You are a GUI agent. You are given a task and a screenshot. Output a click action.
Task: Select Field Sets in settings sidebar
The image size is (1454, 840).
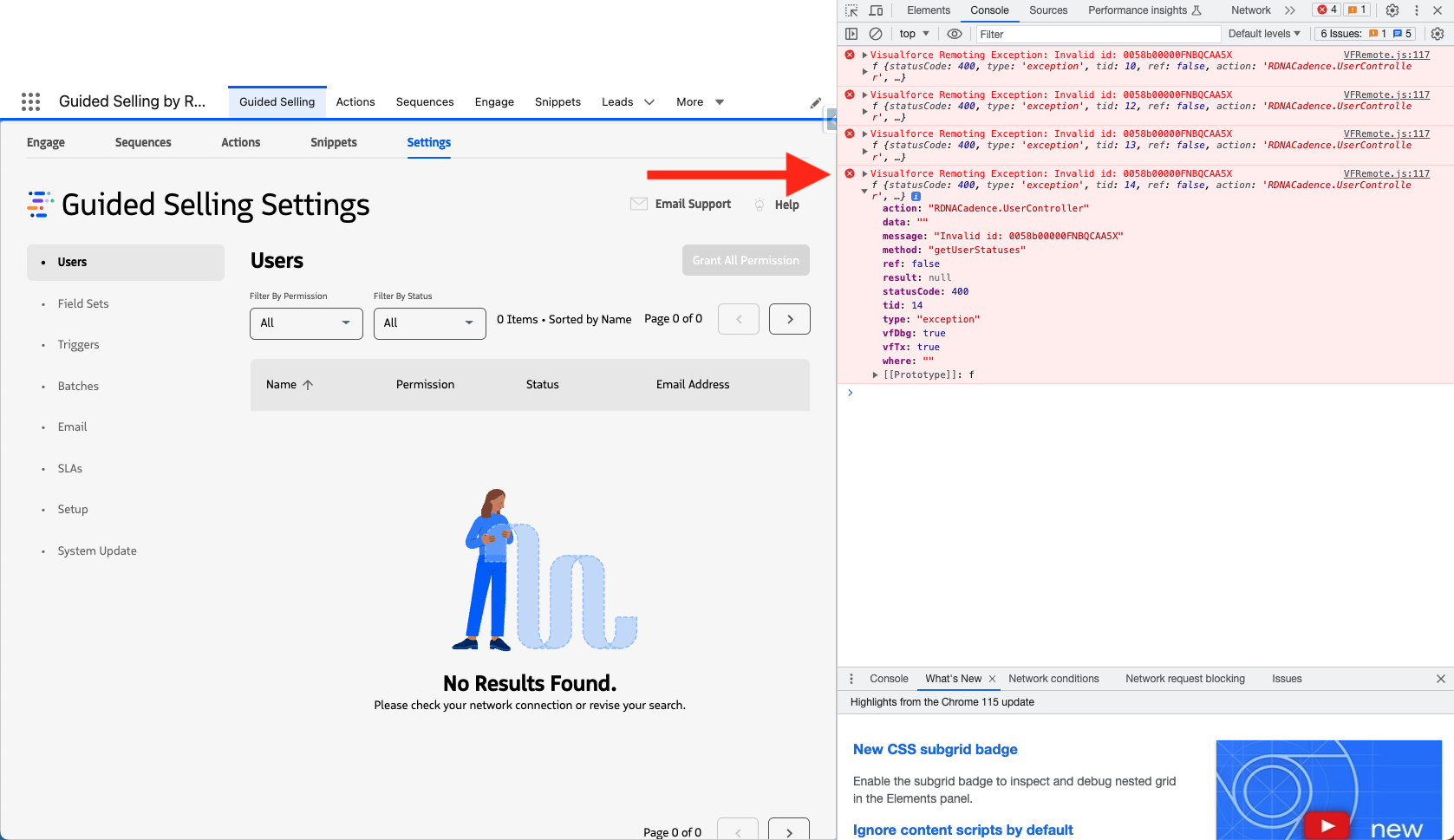pos(83,303)
